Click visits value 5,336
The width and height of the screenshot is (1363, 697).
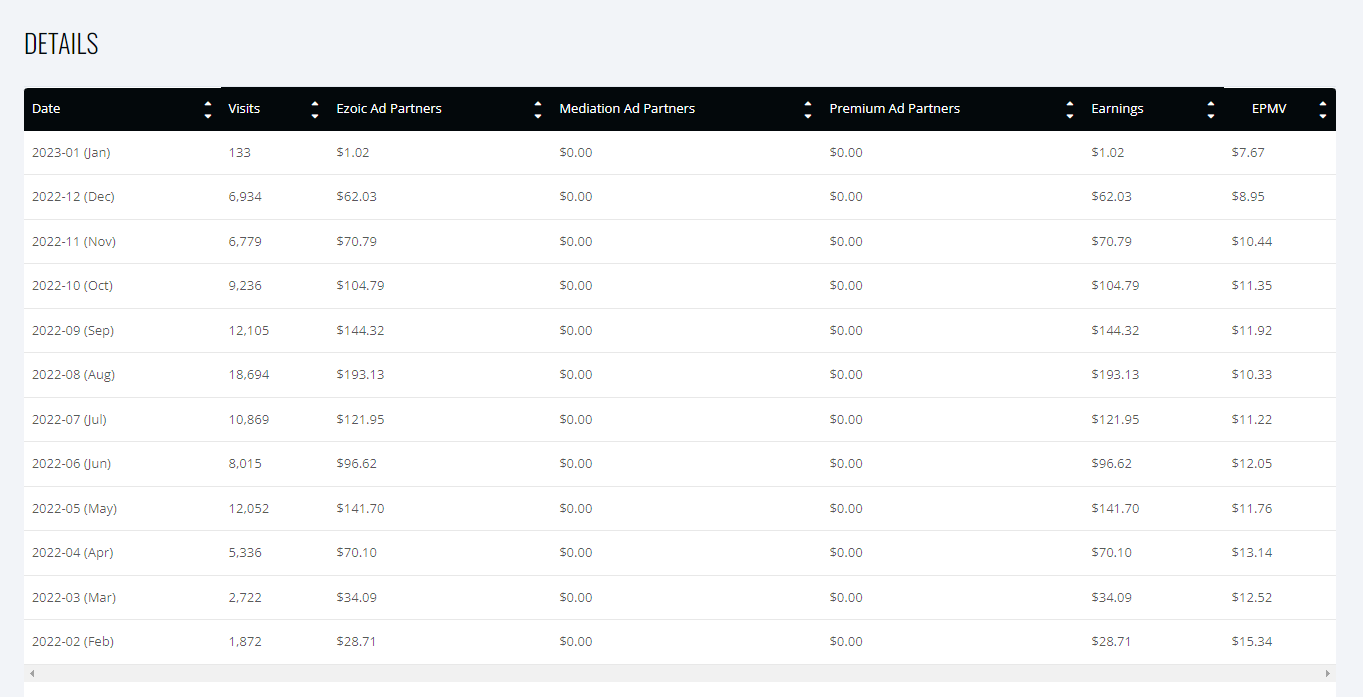[245, 553]
